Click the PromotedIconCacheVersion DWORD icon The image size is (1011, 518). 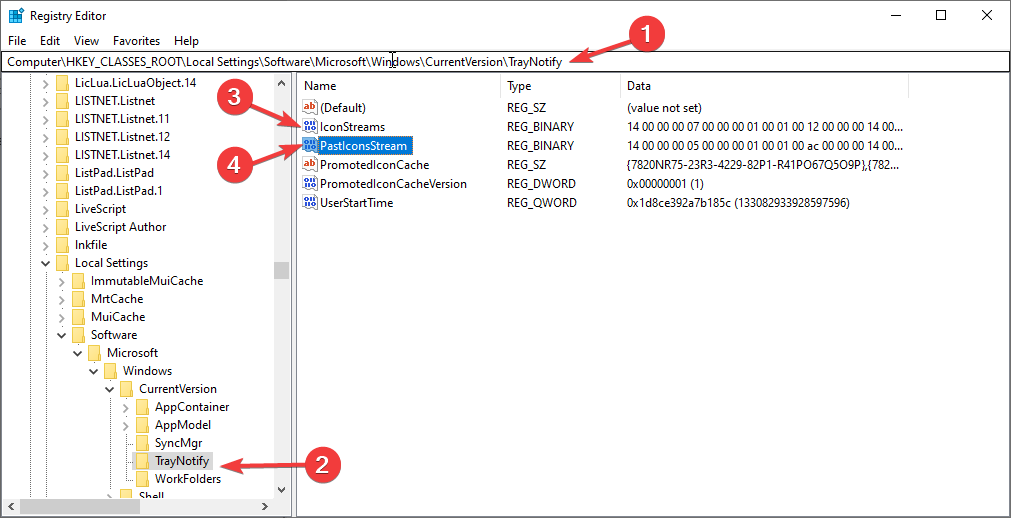(310, 184)
